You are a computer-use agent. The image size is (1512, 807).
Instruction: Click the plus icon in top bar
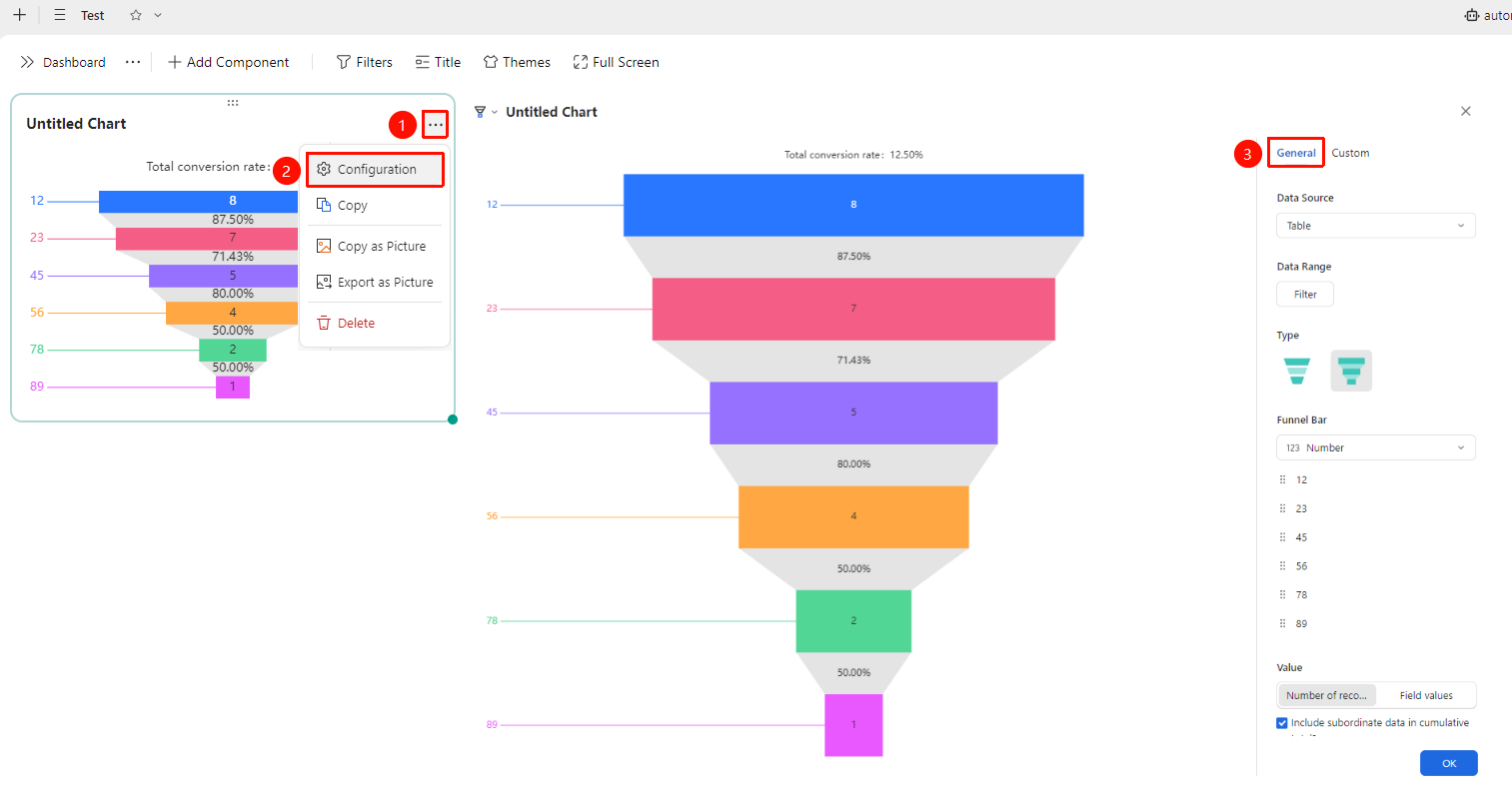coord(19,15)
